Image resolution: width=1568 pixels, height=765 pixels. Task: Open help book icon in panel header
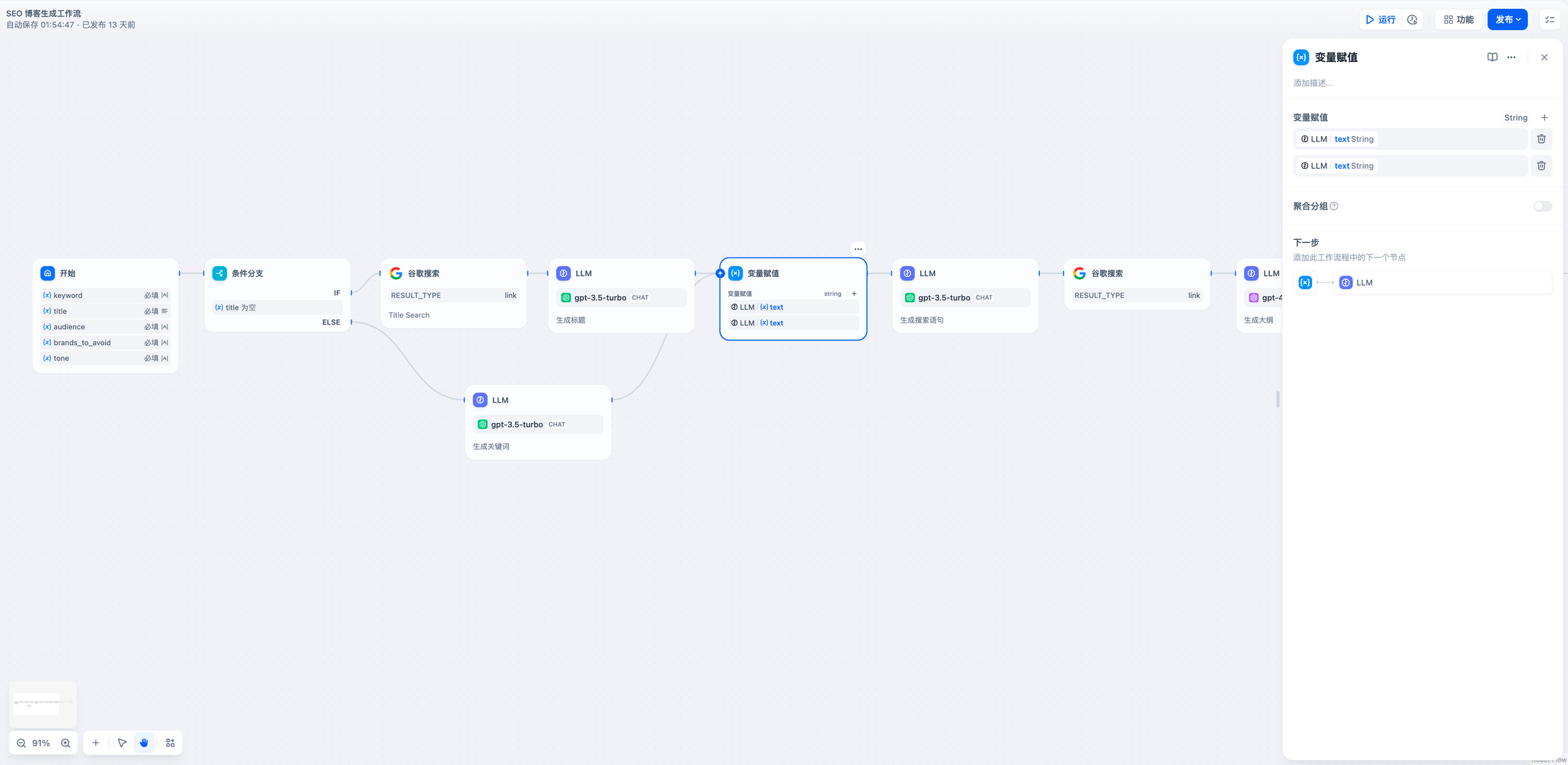click(1492, 57)
